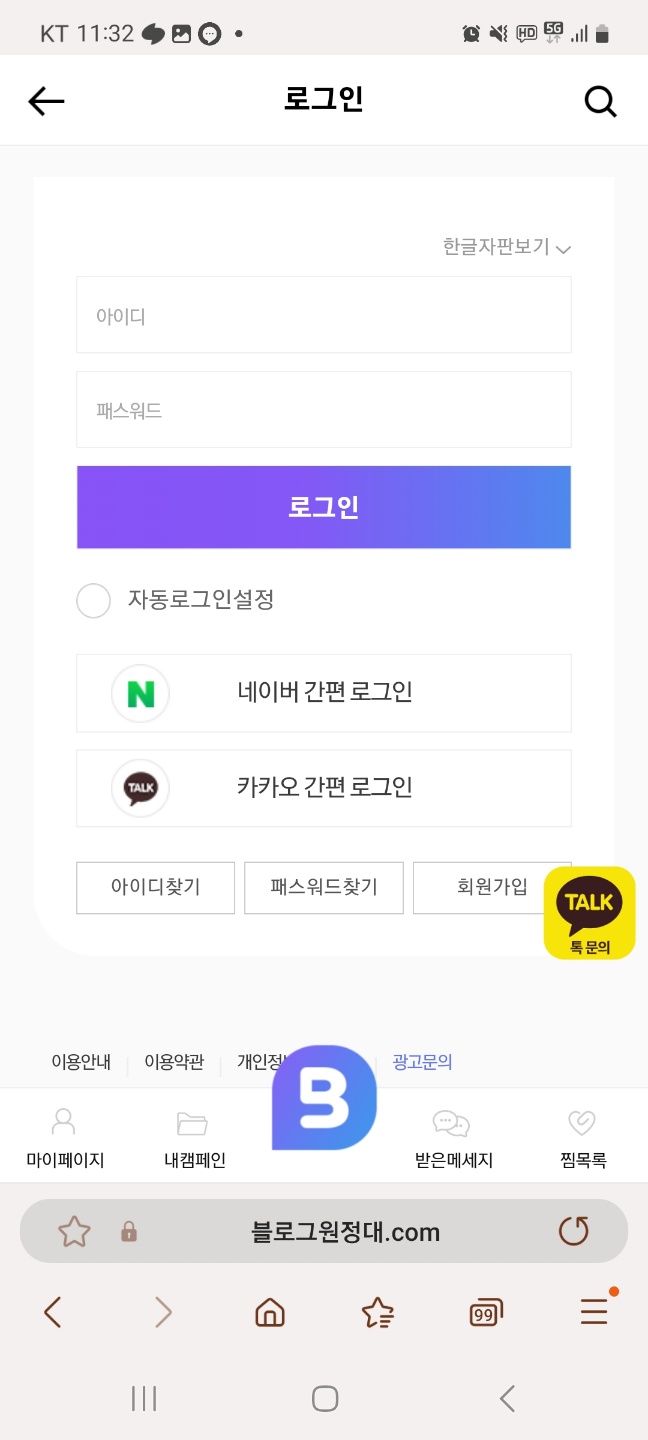
Task: Open 마이페이지 from the bottom navigation
Action: point(64,1135)
